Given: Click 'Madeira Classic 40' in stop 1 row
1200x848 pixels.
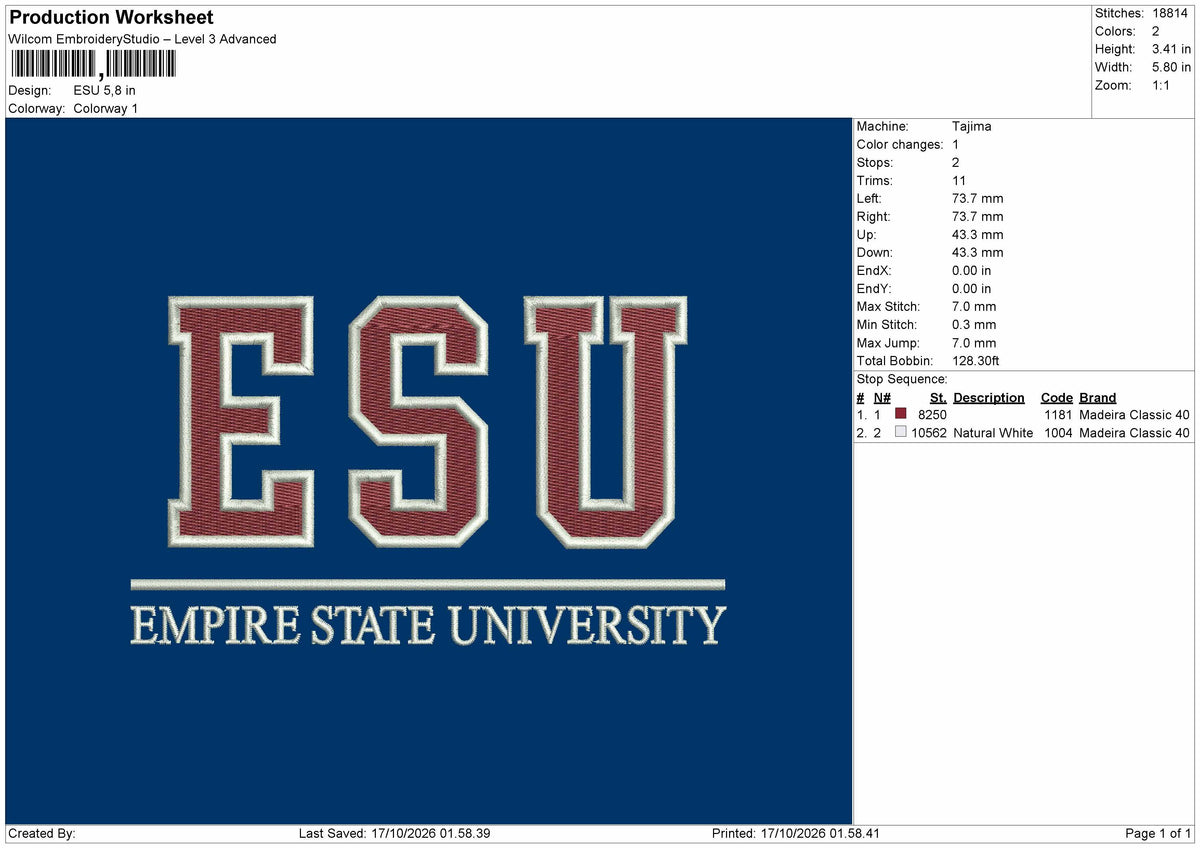Looking at the screenshot, I should point(1135,414).
